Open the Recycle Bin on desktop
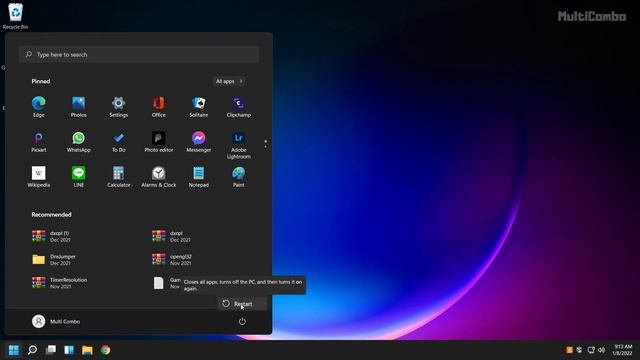The height and width of the screenshot is (360, 640). click(x=16, y=16)
